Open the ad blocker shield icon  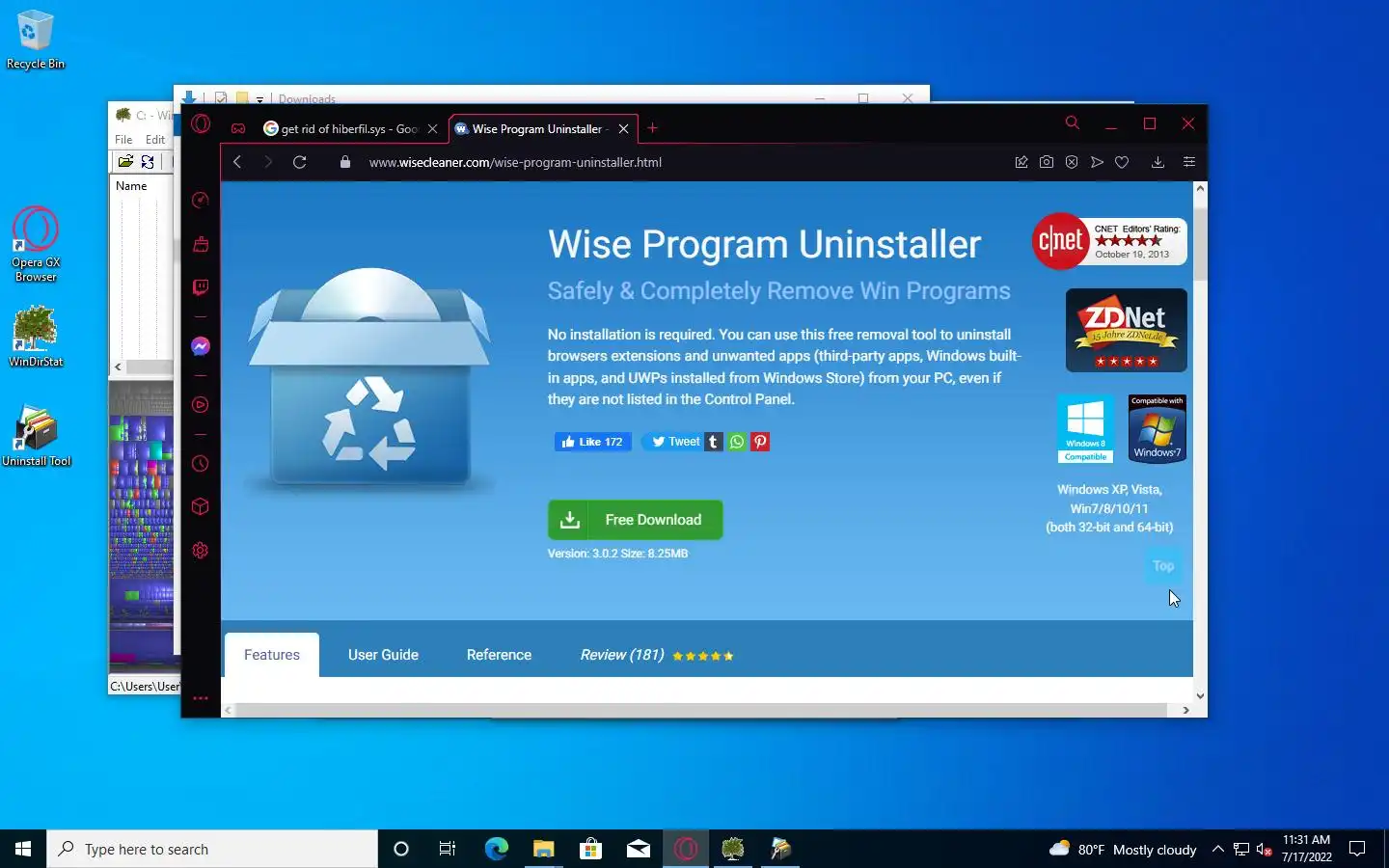click(1072, 162)
